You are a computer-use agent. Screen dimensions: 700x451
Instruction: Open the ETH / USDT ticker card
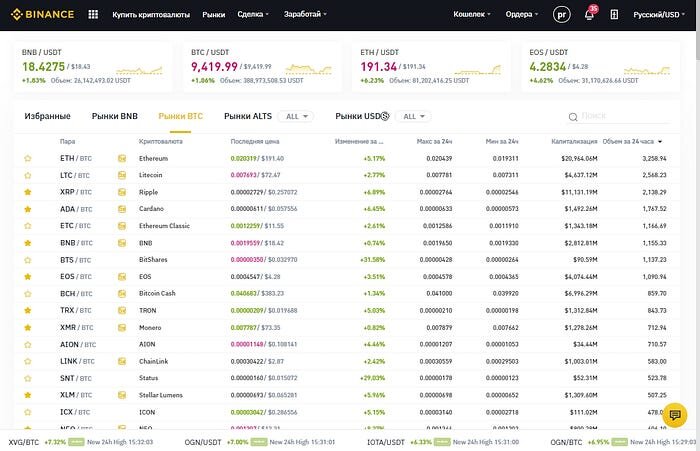pyautogui.click(x=431, y=67)
